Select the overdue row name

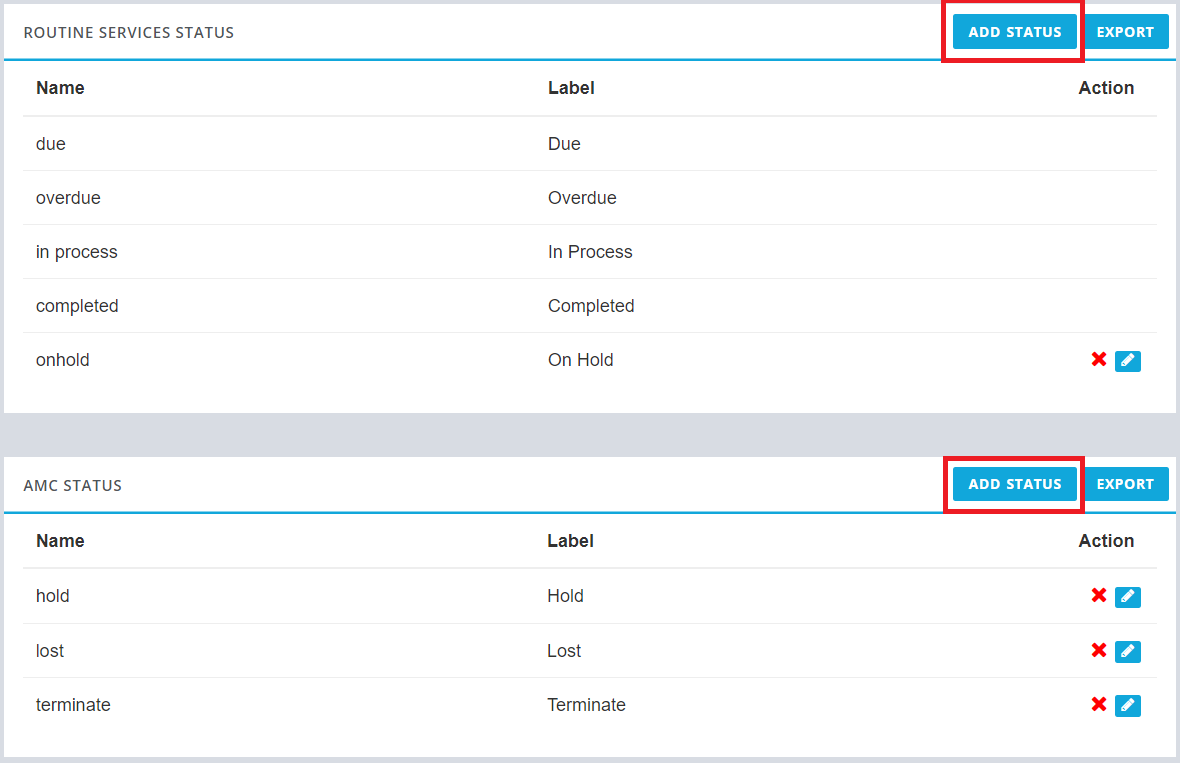[68, 198]
